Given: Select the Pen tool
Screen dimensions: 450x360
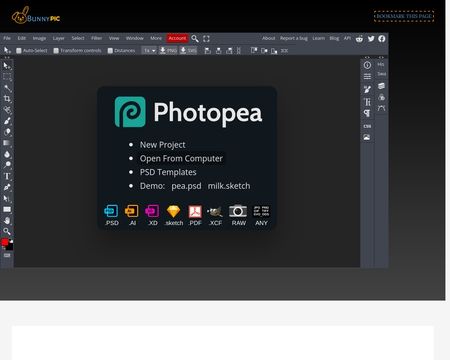Looking at the screenshot, I should pyautogui.click(x=7, y=187).
